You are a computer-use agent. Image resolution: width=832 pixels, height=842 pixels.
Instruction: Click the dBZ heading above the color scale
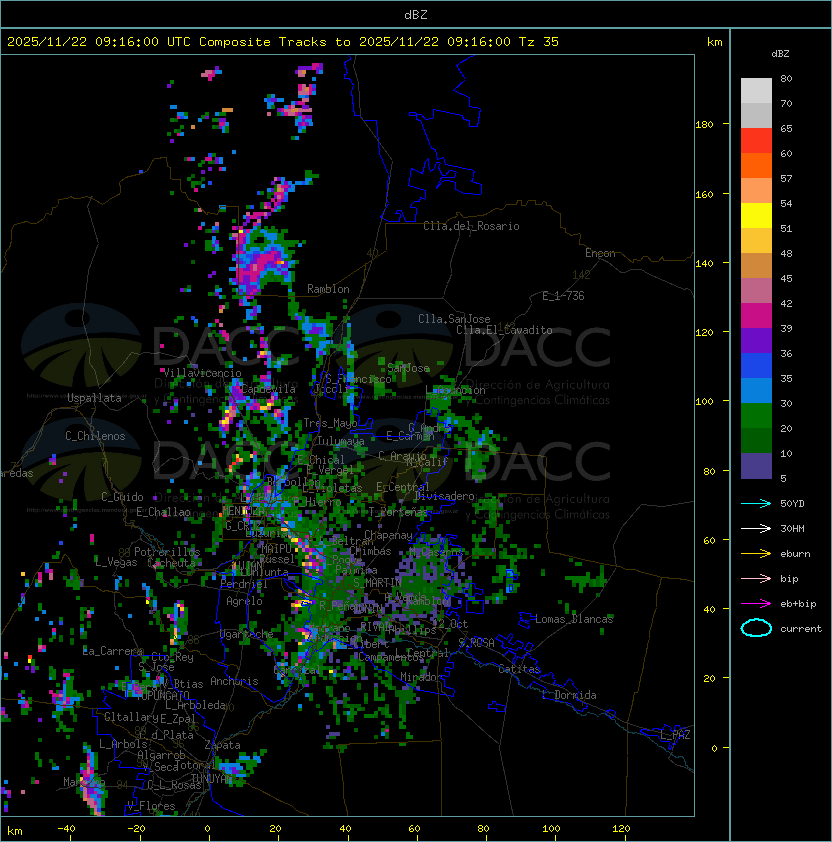pyautogui.click(x=780, y=54)
